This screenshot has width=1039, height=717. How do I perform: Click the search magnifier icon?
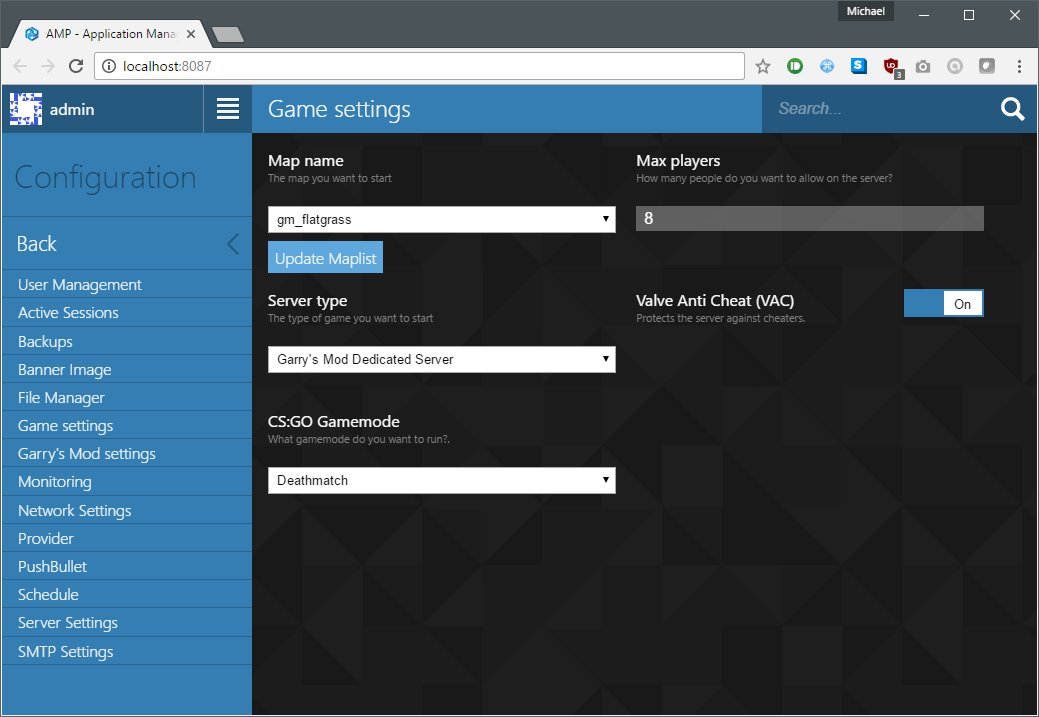(1012, 109)
